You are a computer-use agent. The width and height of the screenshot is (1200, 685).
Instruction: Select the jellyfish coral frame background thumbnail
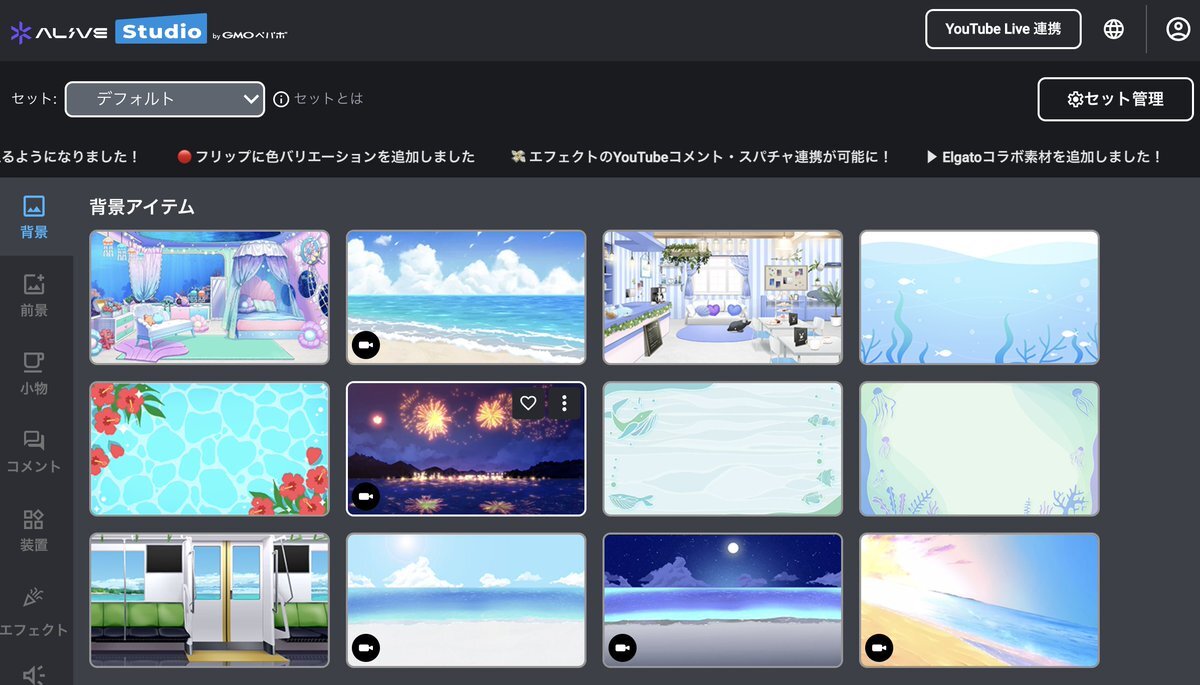(x=980, y=449)
